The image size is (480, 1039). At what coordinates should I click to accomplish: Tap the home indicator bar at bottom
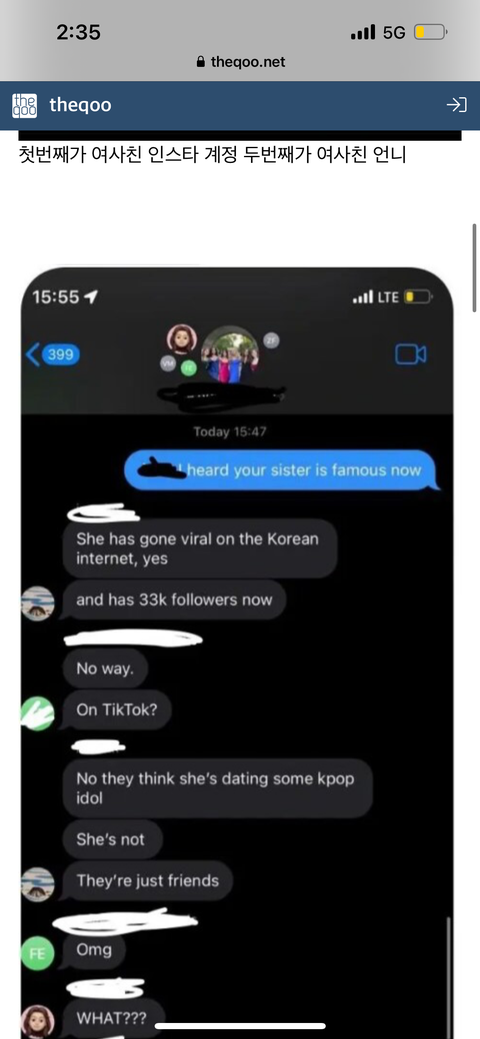point(240,1026)
